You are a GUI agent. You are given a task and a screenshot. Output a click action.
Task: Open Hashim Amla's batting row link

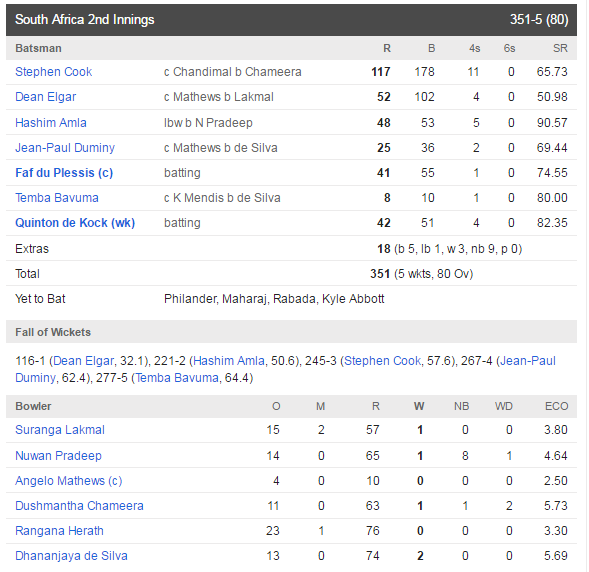51,123
